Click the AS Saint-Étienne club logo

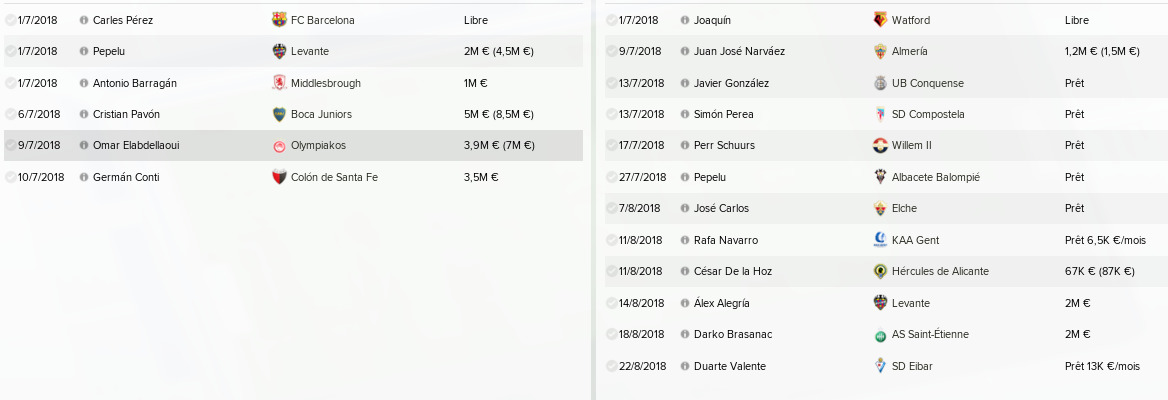(x=880, y=335)
